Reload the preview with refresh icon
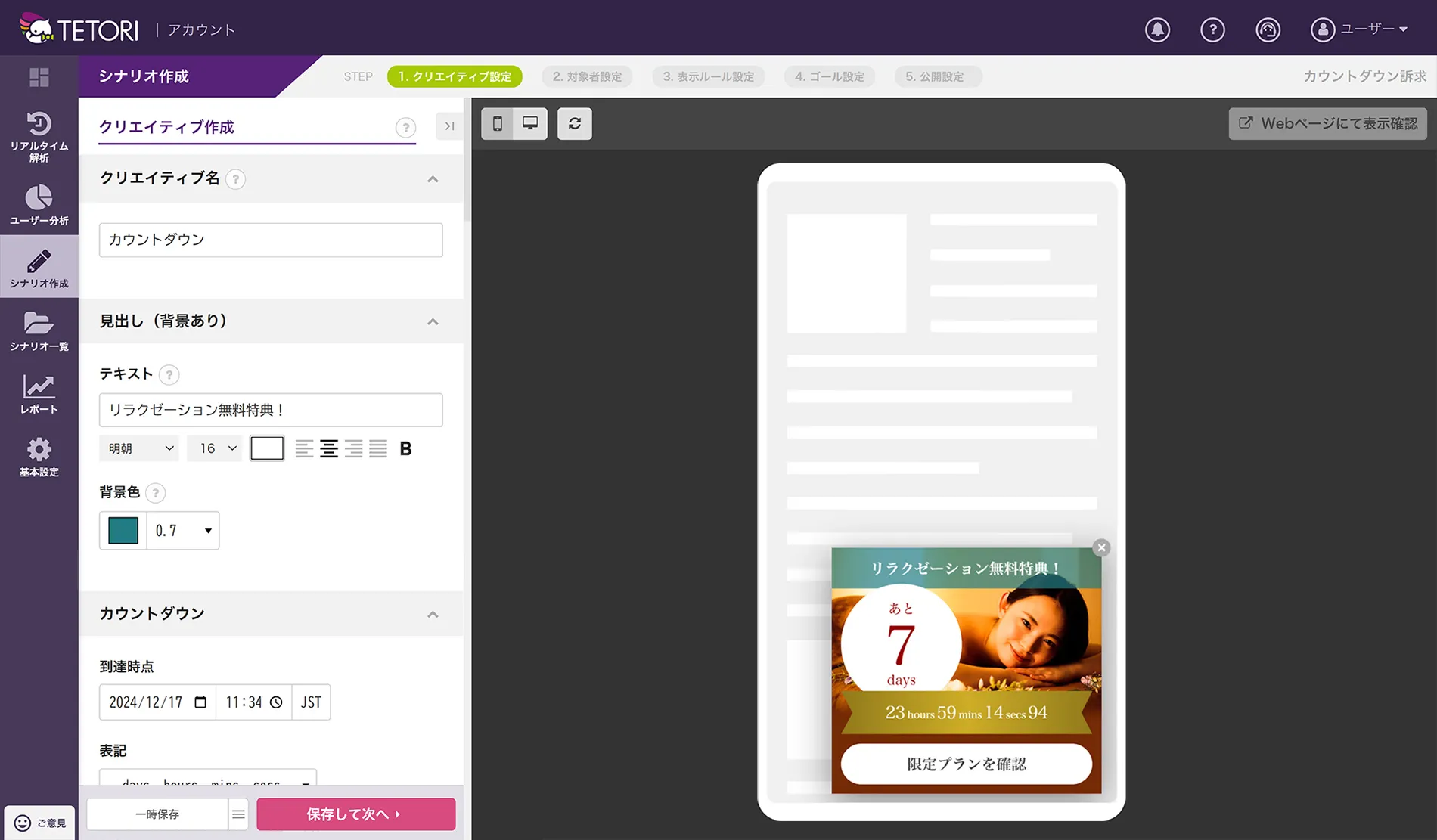Viewport: 1437px width, 840px height. pyautogui.click(x=575, y=123)
